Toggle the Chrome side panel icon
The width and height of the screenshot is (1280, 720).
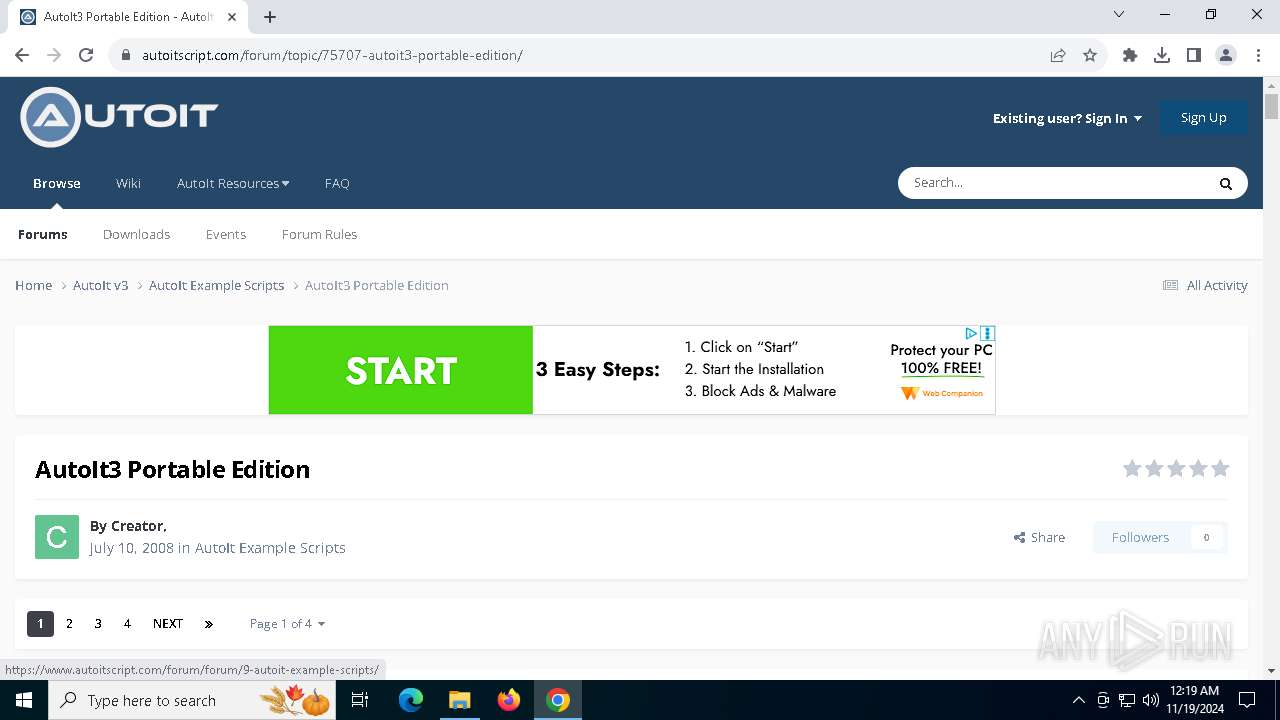point(1194,55)
